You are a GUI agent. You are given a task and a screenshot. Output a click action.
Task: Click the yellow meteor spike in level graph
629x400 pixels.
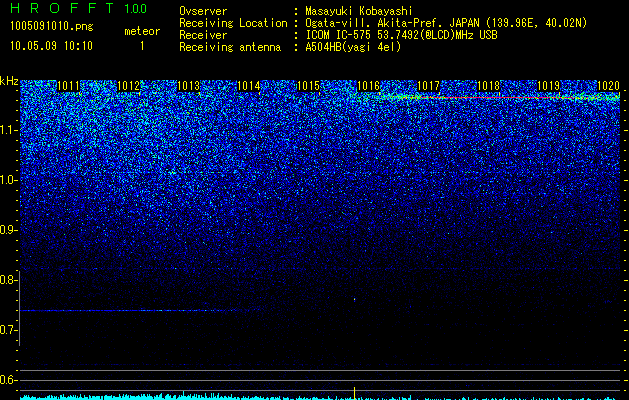click(355, 393)
